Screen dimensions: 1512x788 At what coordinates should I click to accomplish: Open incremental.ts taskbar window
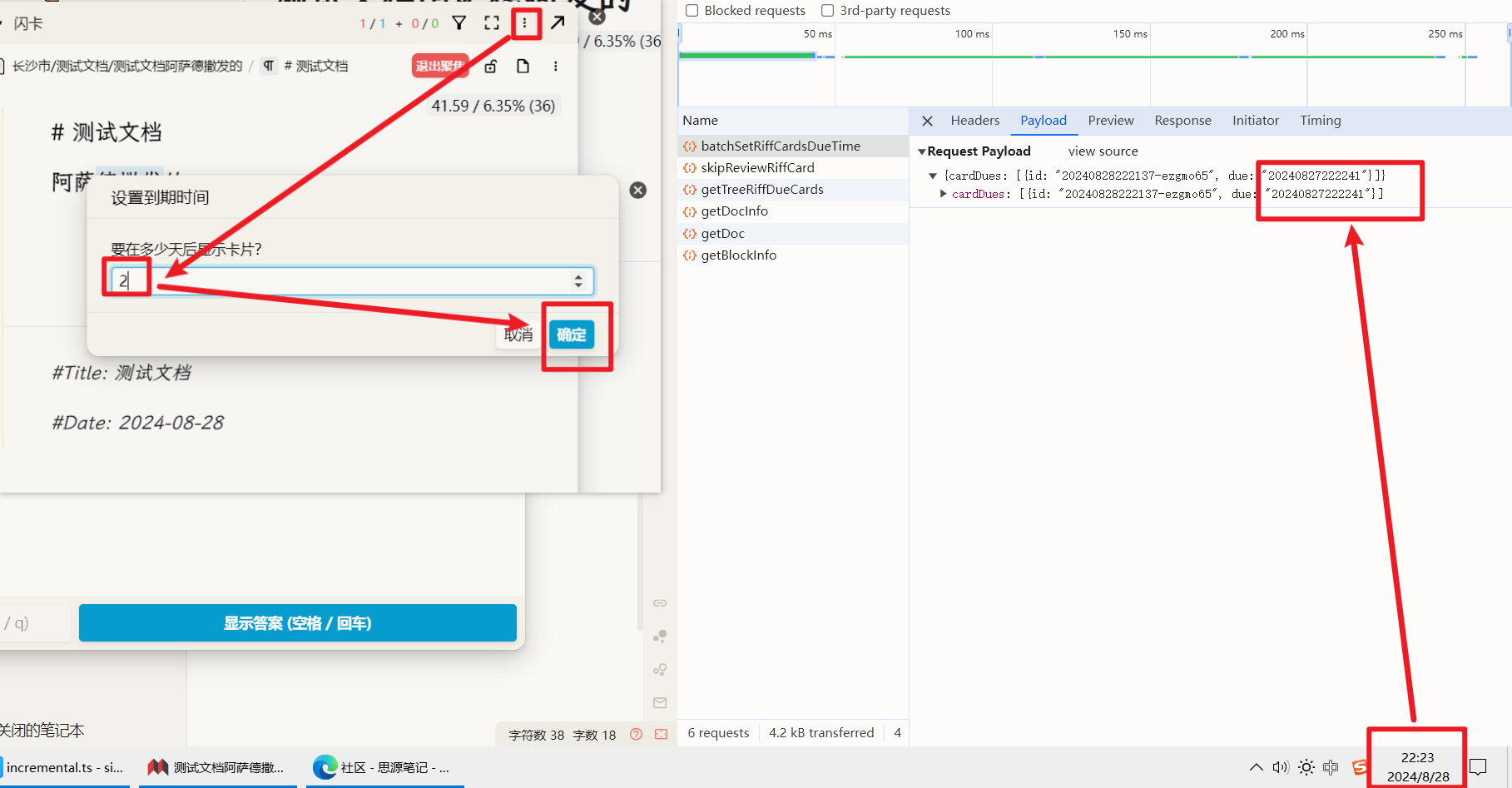coord(65,767)
